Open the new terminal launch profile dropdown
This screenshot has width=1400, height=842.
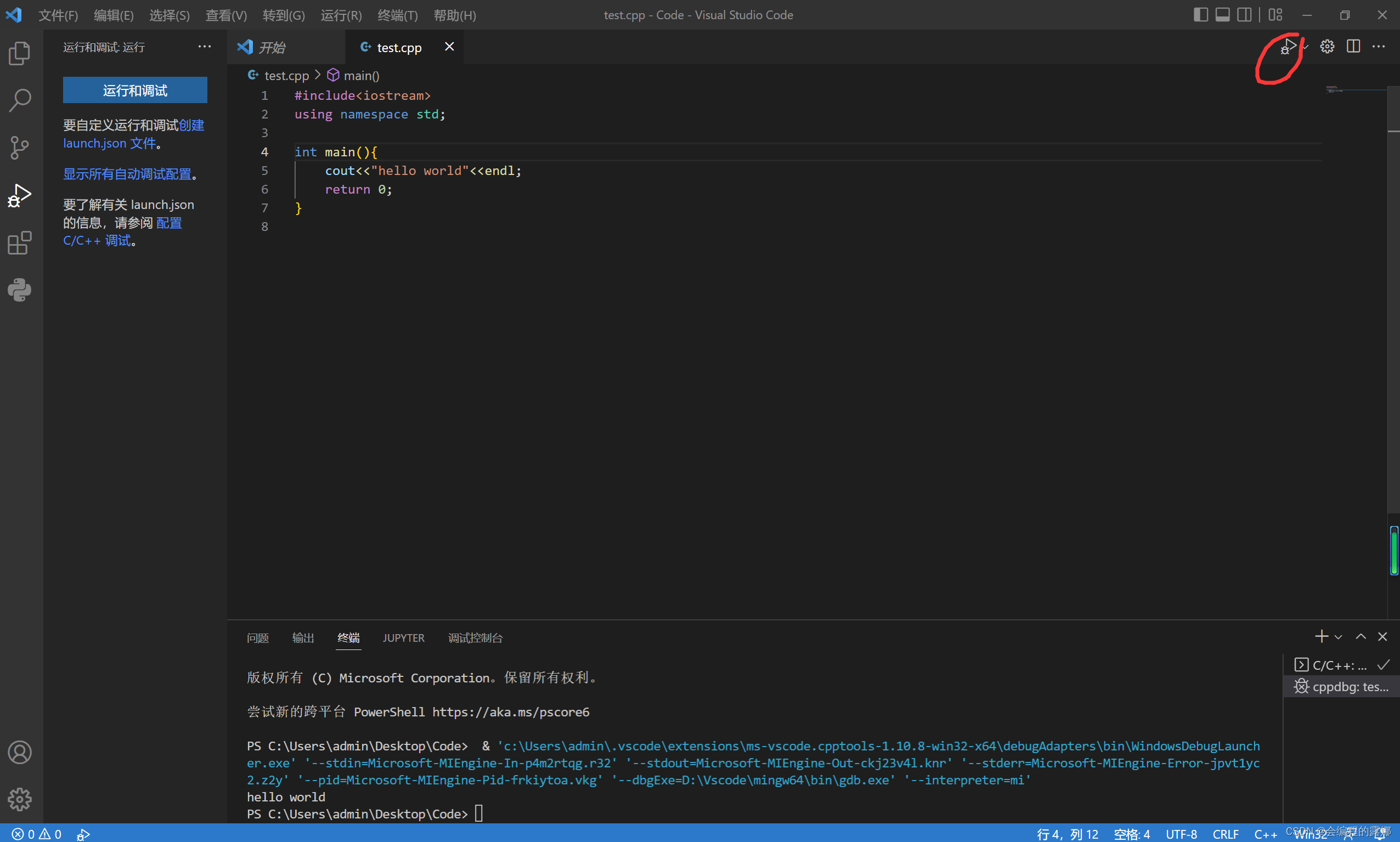click(x=1338, y=637)
